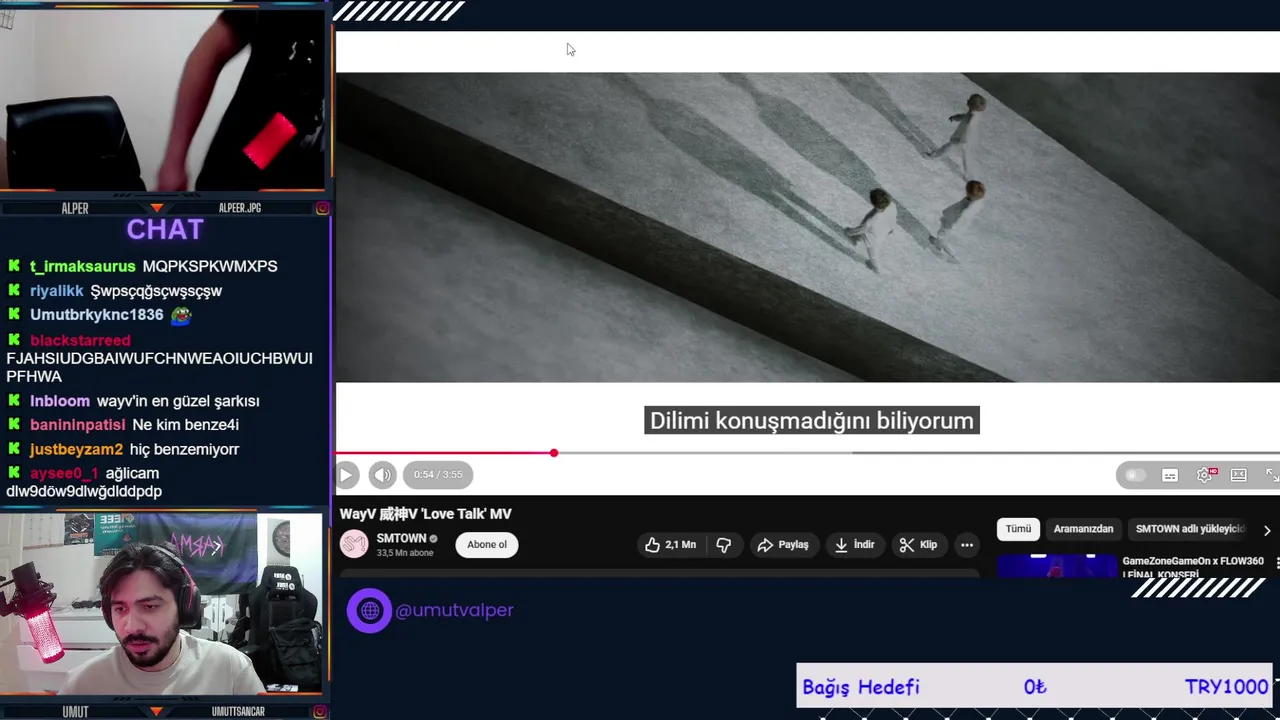
Task: Click the SMTOWN channel avatar
Action: (354, 544)
